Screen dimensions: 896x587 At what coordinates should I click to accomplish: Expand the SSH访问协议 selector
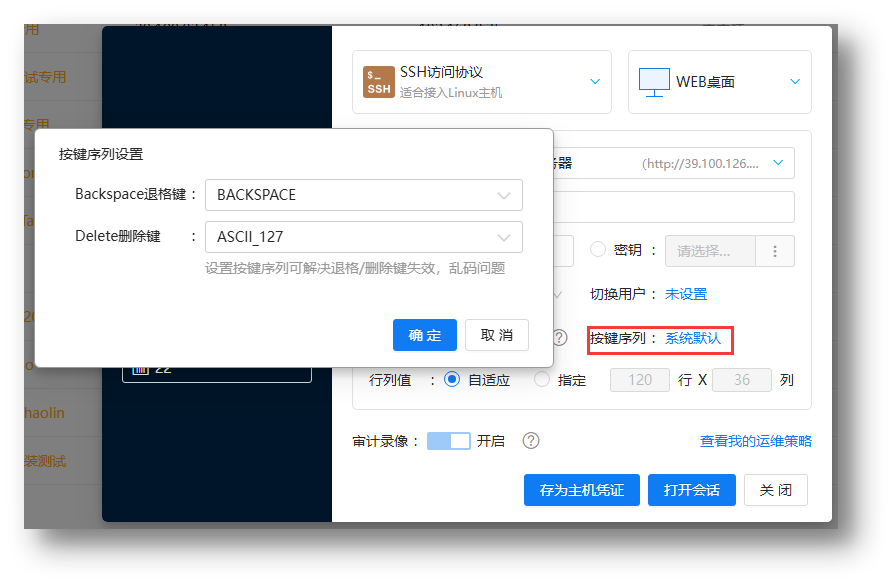(595, 82)
